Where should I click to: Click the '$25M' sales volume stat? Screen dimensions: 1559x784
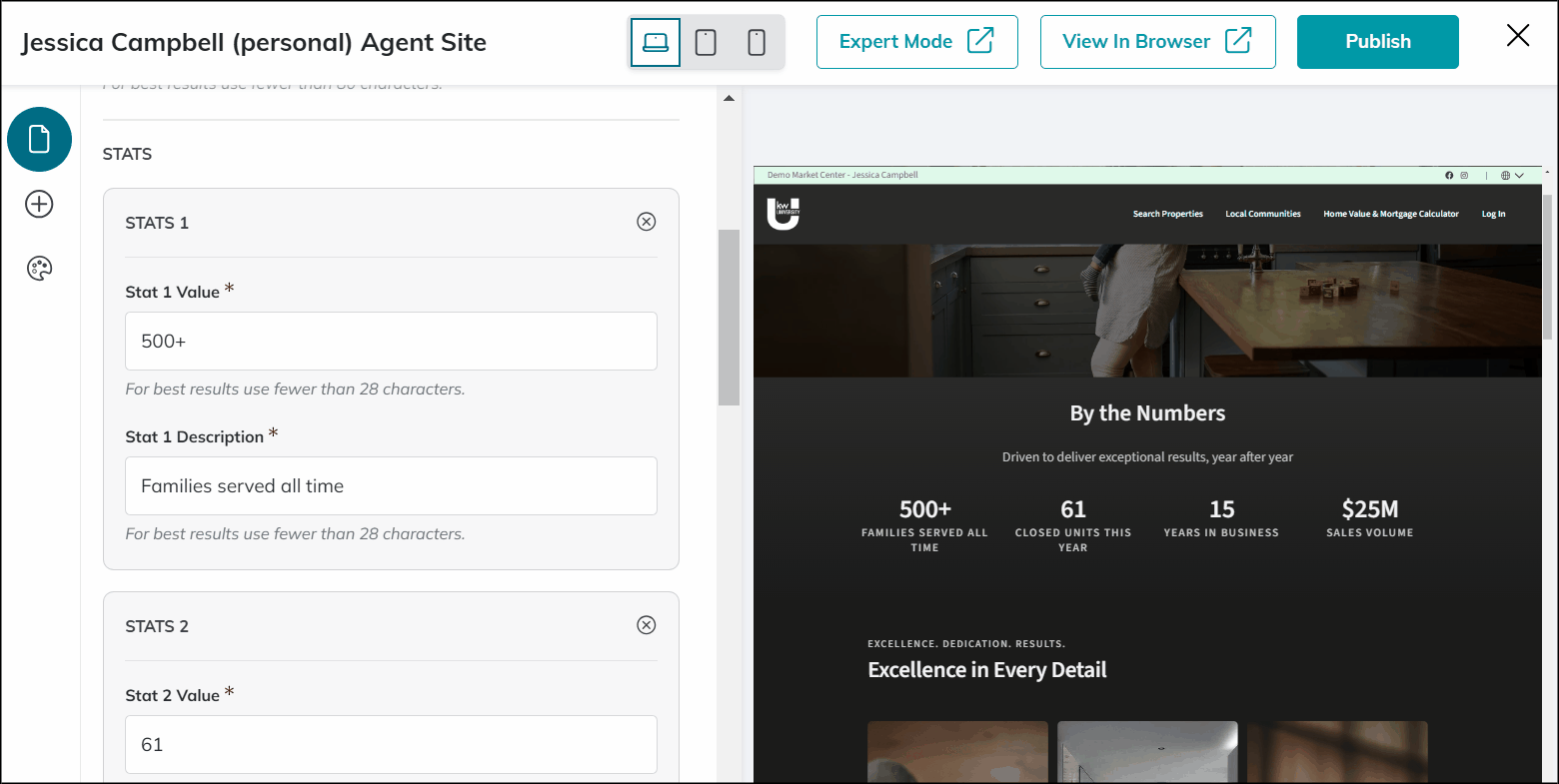1370,509
